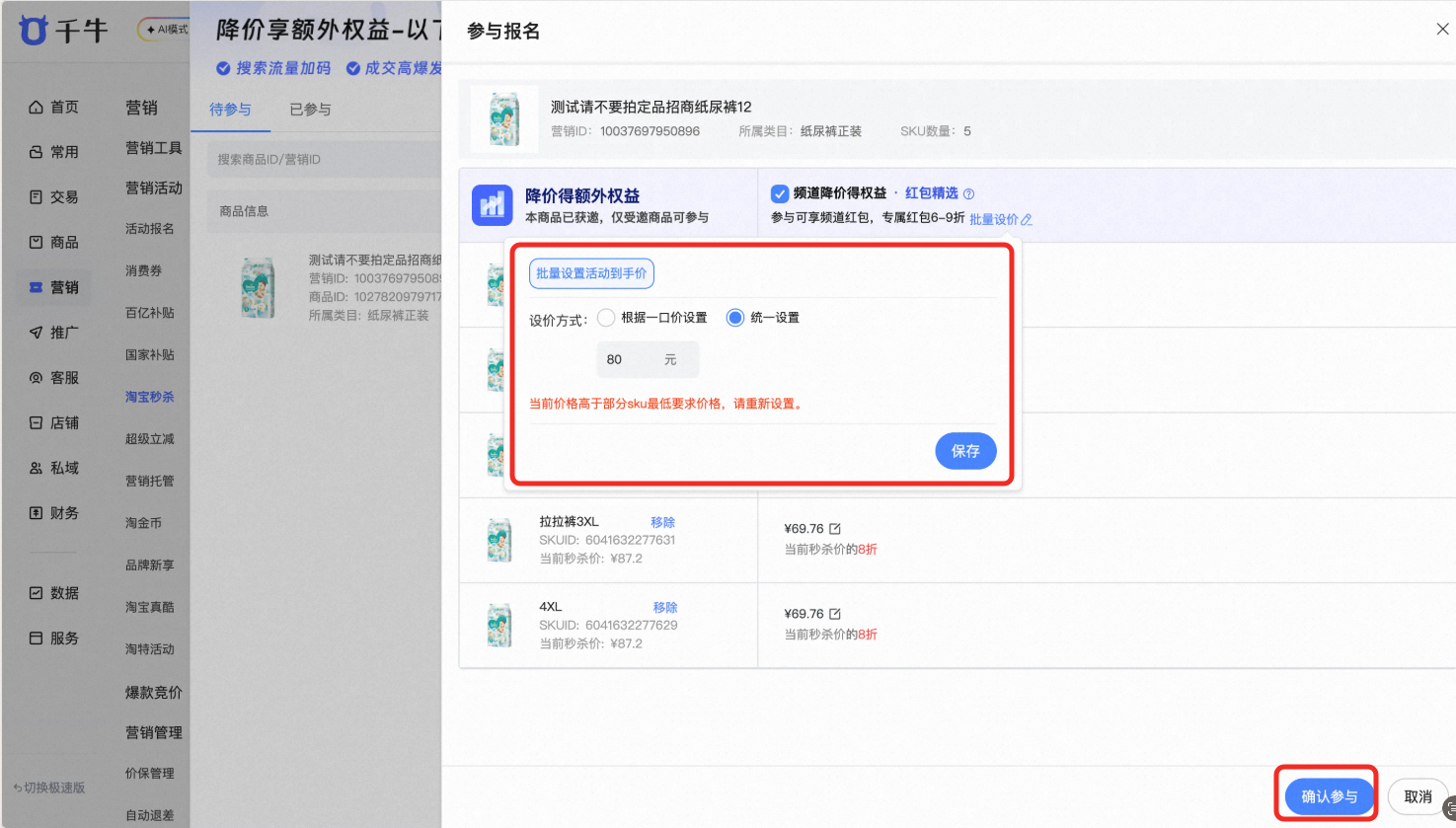The width and height of the screenshot is (1456, 828).
Task: Click 4XL SKU thumbnail
Action: coord(499,626)
